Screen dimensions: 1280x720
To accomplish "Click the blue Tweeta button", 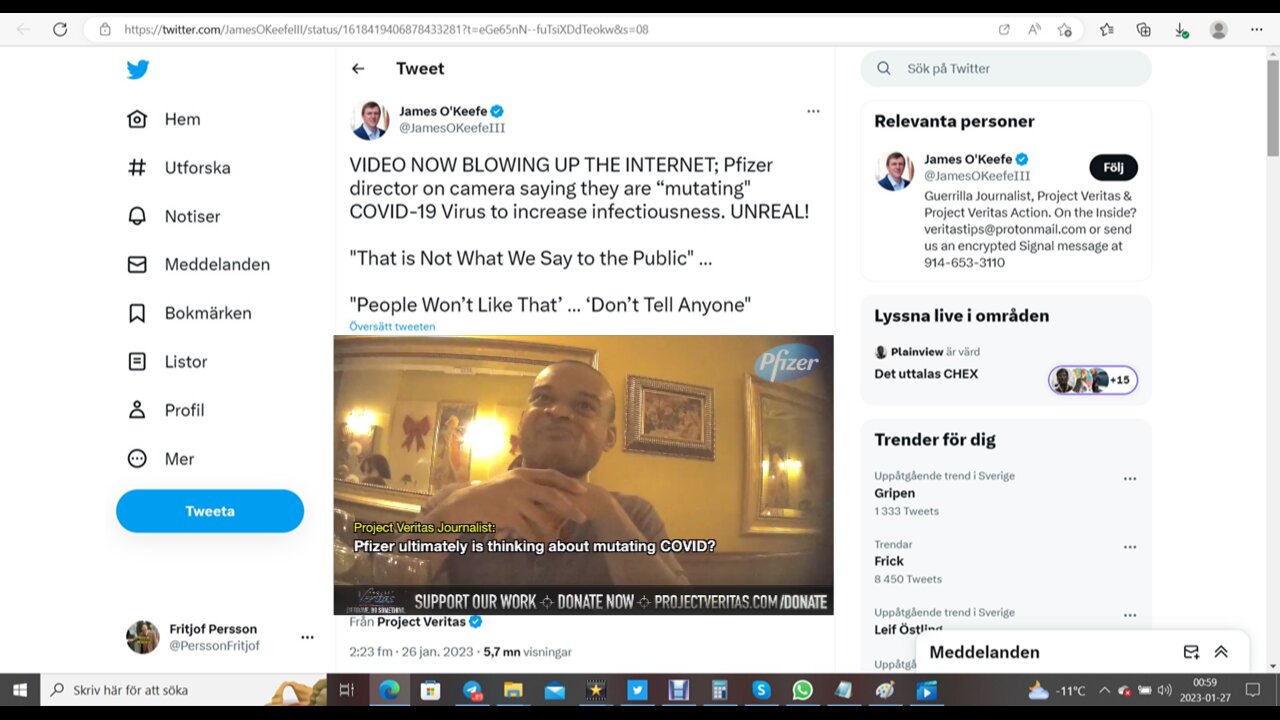I will click(x=210, y=511).
